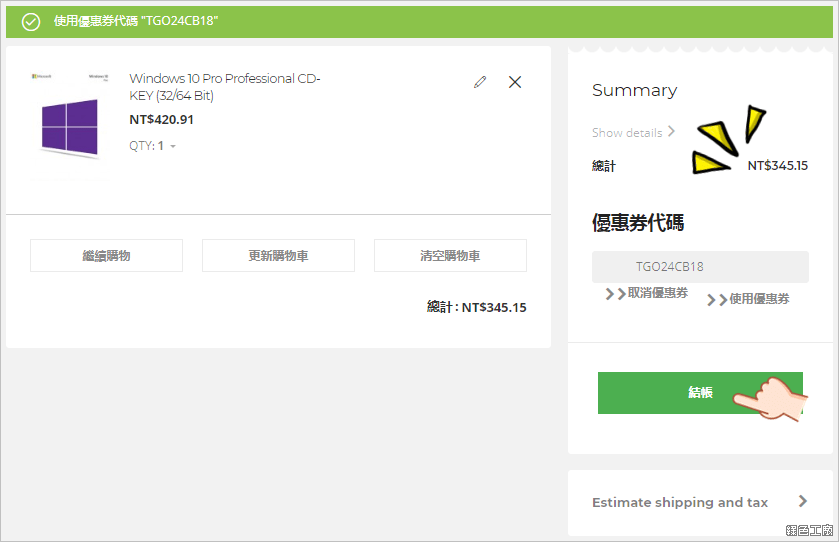Click the coupon code field containing TGO24CB18
Viewport: 839px width, 542px height.
click(700, 266)
